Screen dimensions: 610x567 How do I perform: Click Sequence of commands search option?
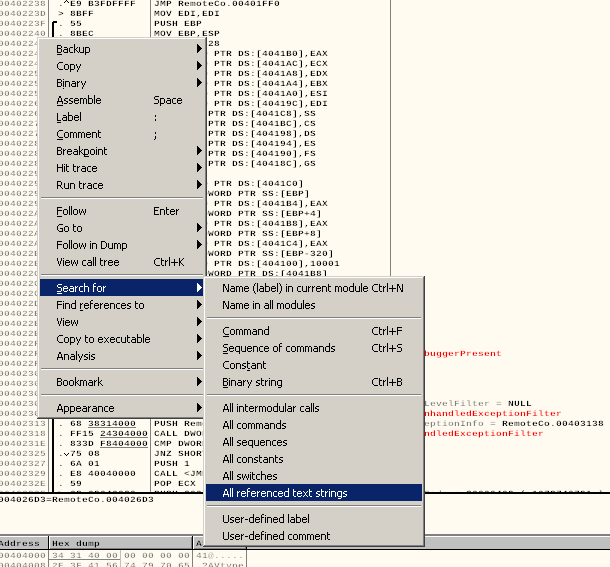(x=278, y=348)
